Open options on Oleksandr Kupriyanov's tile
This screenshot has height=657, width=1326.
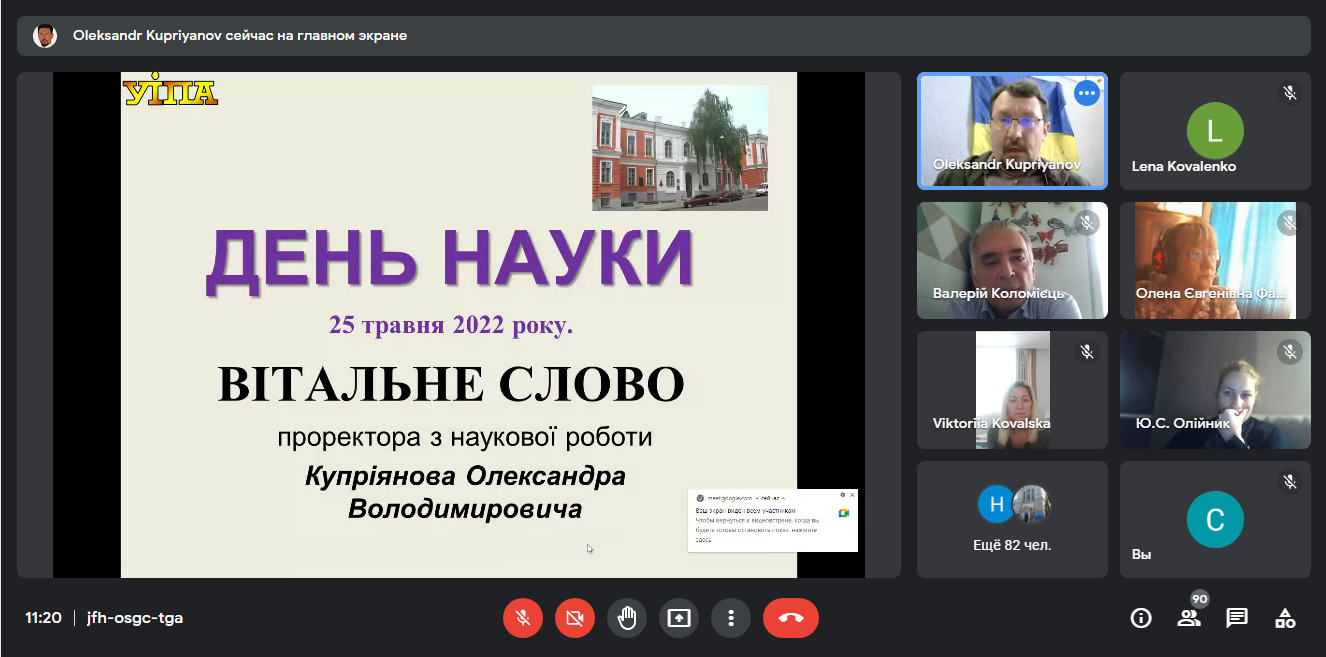(1087, 93)
